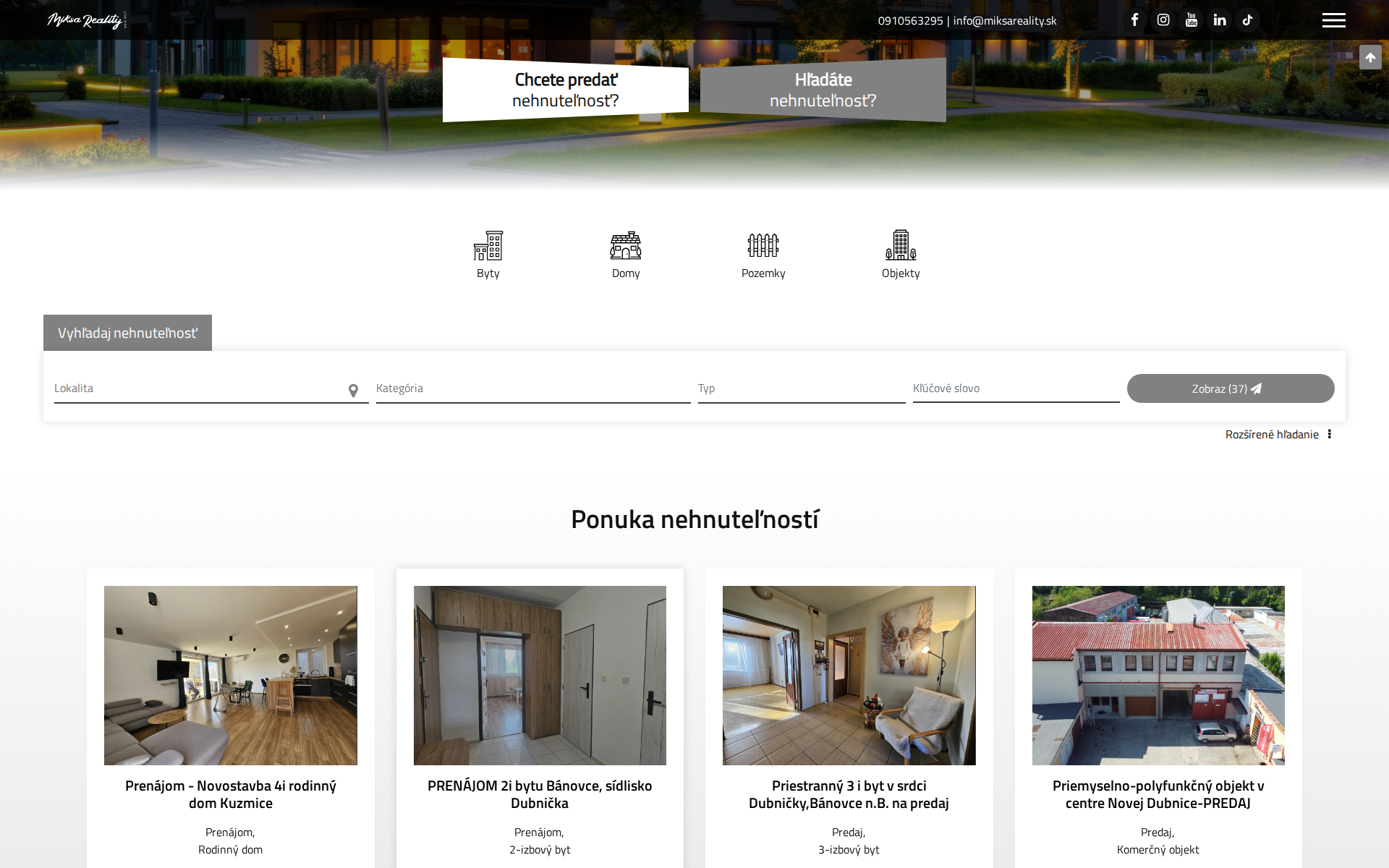Click the location pin beside Lokalita

[x=353, y=390]
